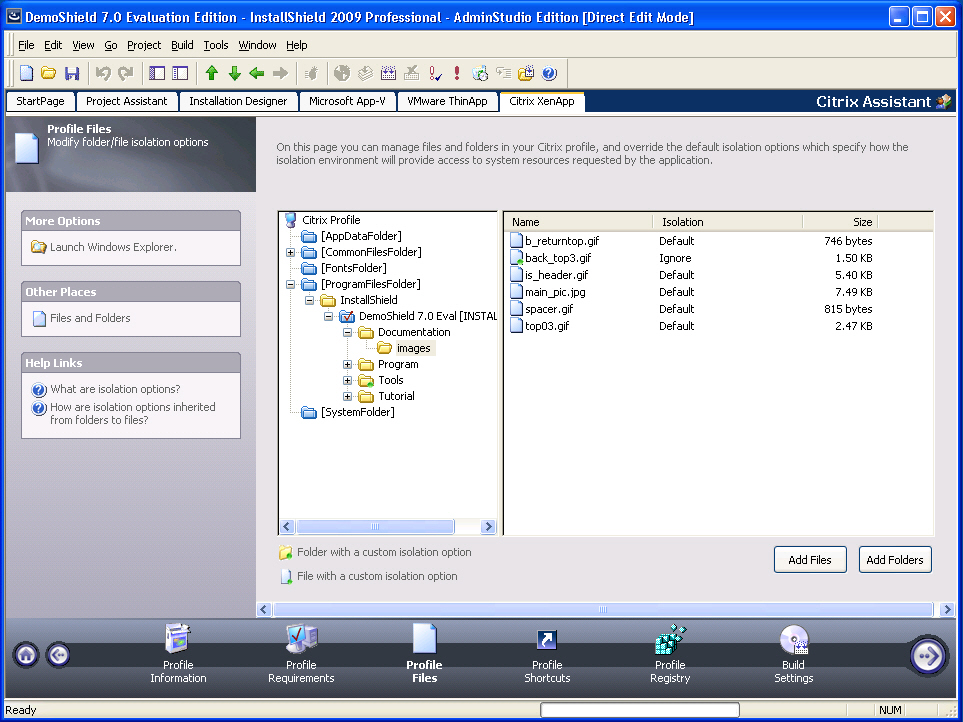Click the tree pane horizontal scrollbar

[375, 527]
